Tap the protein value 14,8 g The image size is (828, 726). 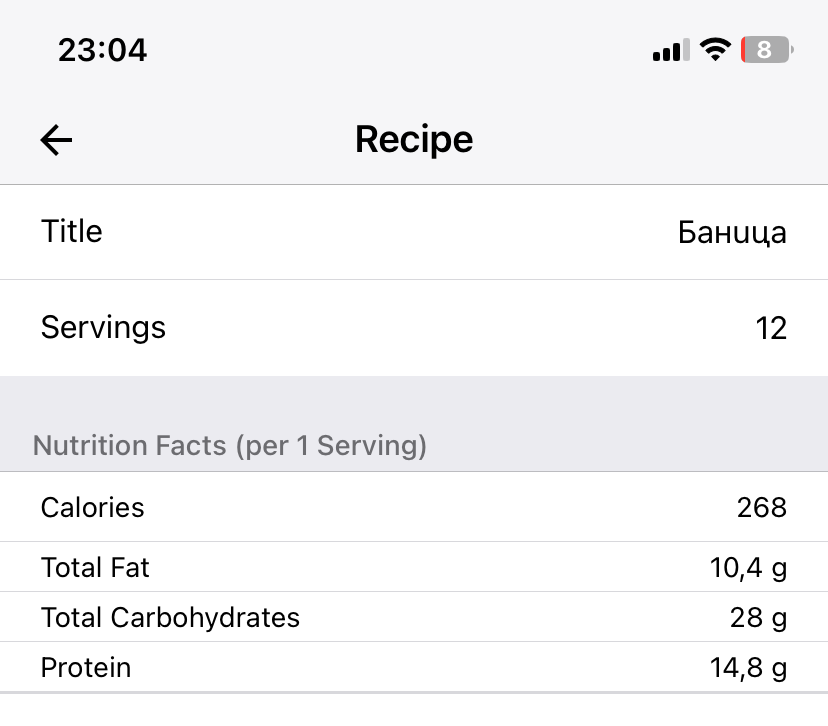[748, 667]
